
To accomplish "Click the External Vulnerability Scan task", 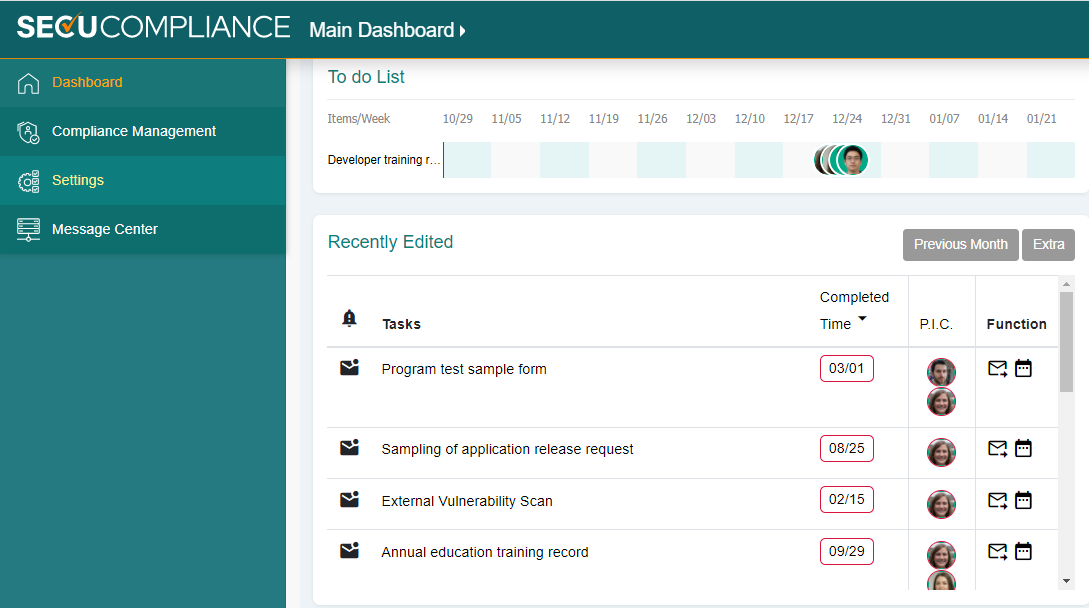I will pos(467,501).
